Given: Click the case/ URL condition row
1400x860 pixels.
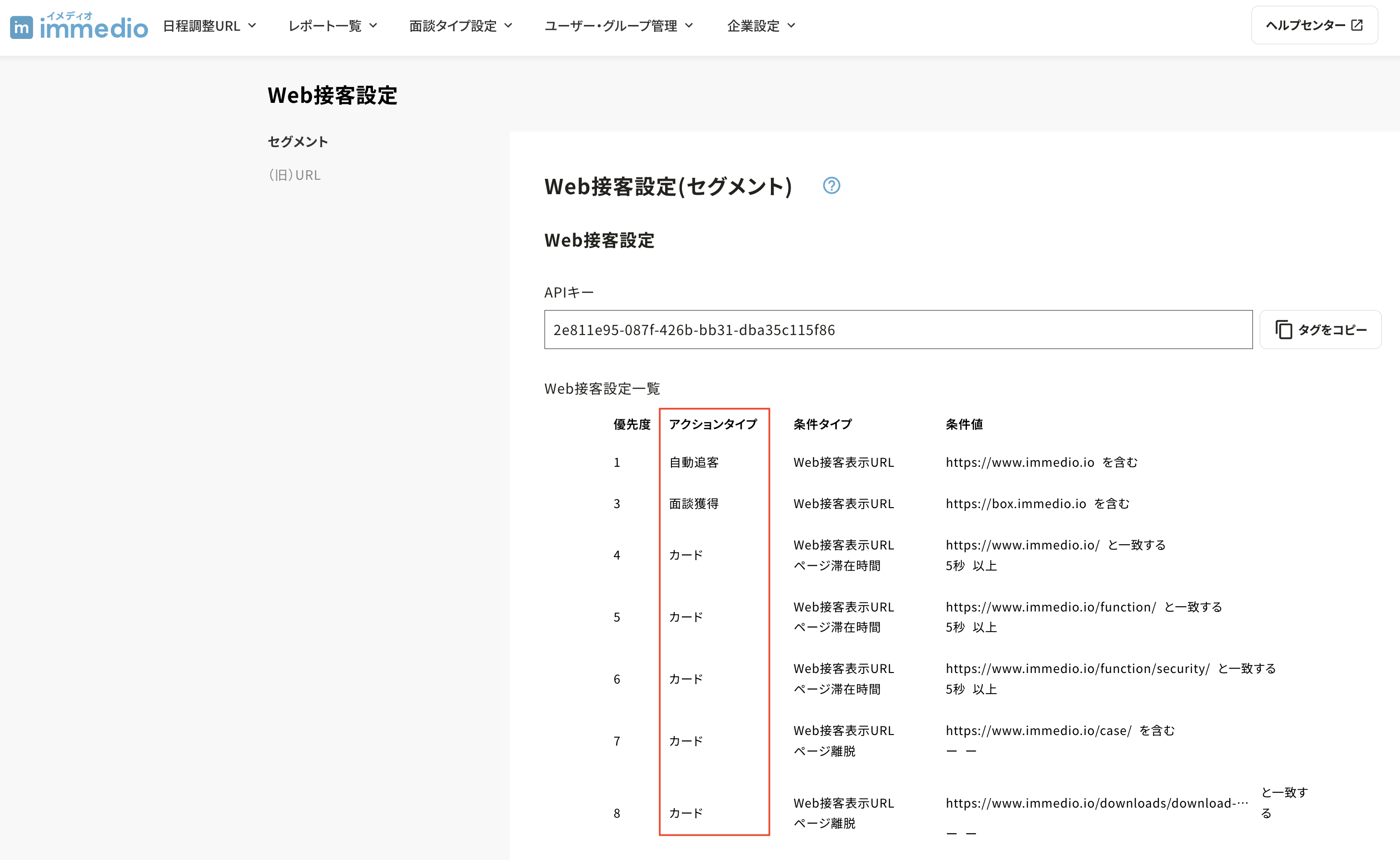Looking at the screenshot, I should (x=1038, y=731).
